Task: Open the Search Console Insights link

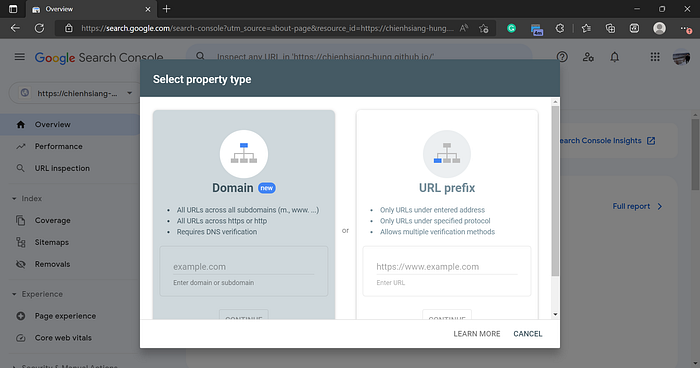Action: 607,141
